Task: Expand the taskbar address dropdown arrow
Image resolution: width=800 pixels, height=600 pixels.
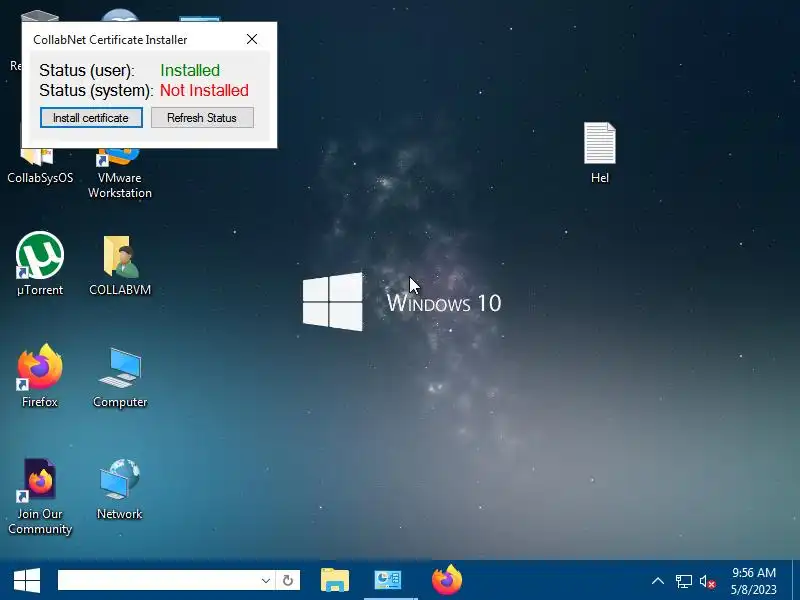Action: [266, 580]
